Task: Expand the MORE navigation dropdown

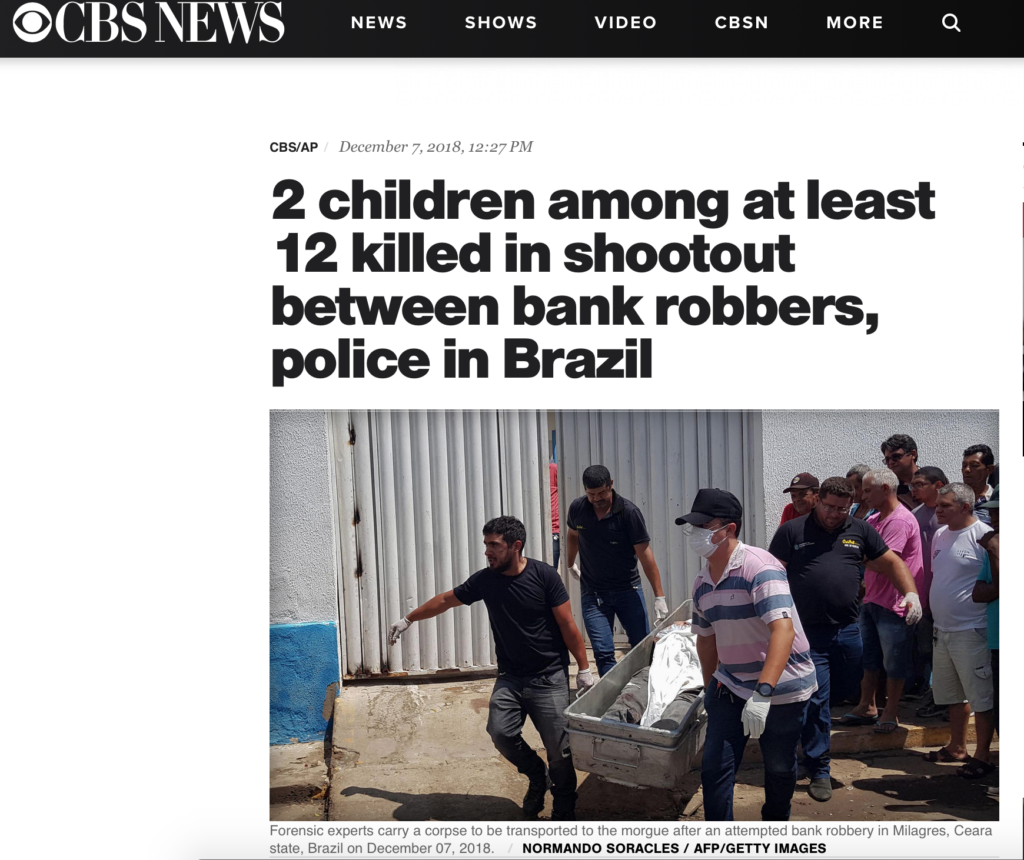Action: (x=854, y=22)
